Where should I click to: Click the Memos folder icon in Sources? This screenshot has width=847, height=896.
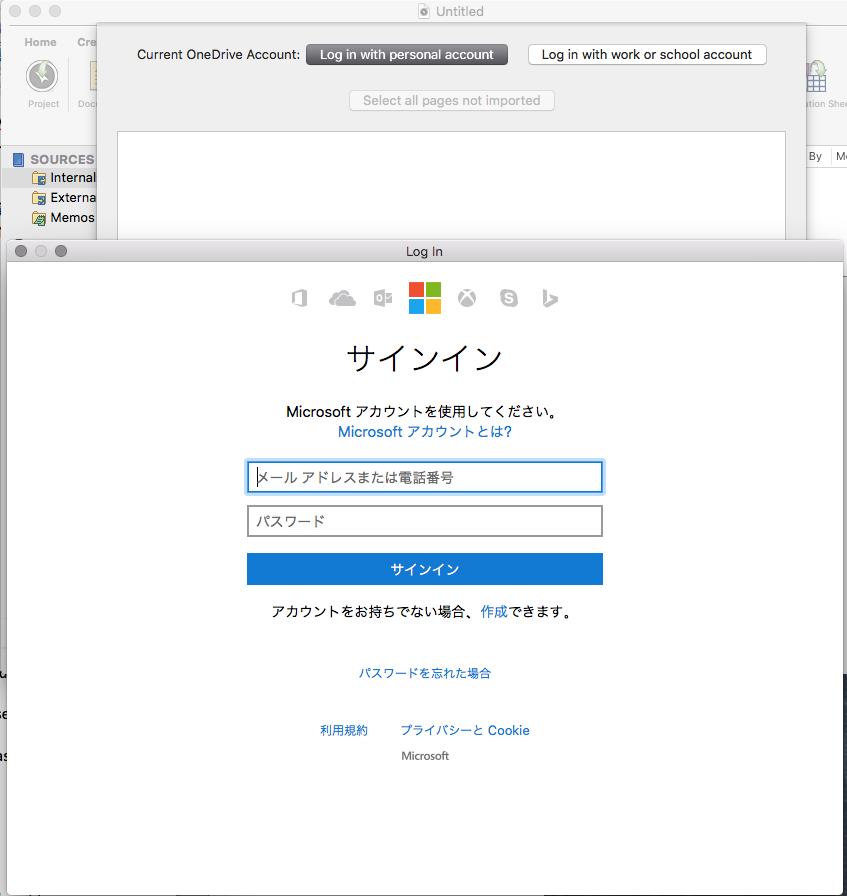click(x=39, y=218)
